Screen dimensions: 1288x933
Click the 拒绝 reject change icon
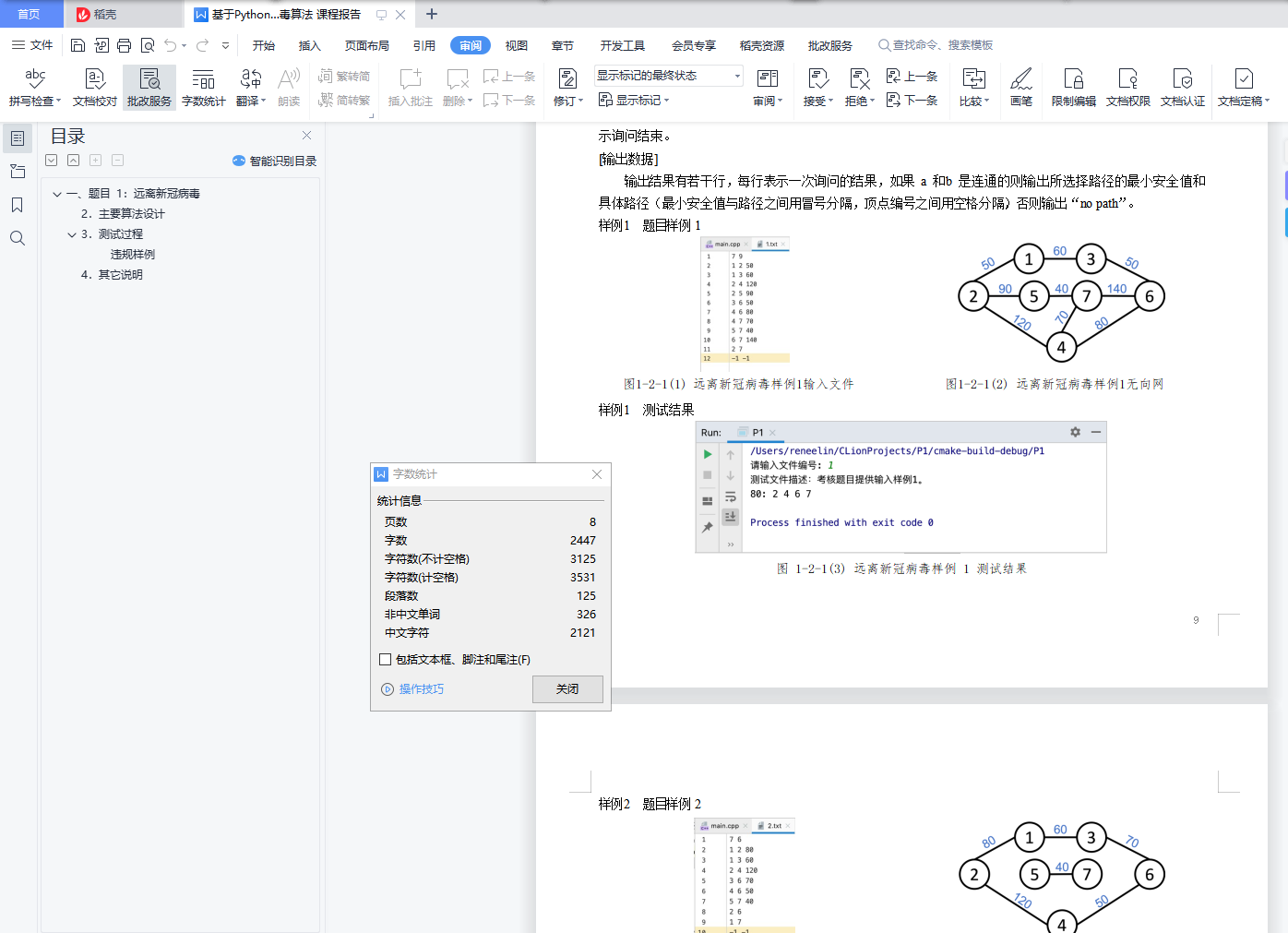click(x=859, y=79)
